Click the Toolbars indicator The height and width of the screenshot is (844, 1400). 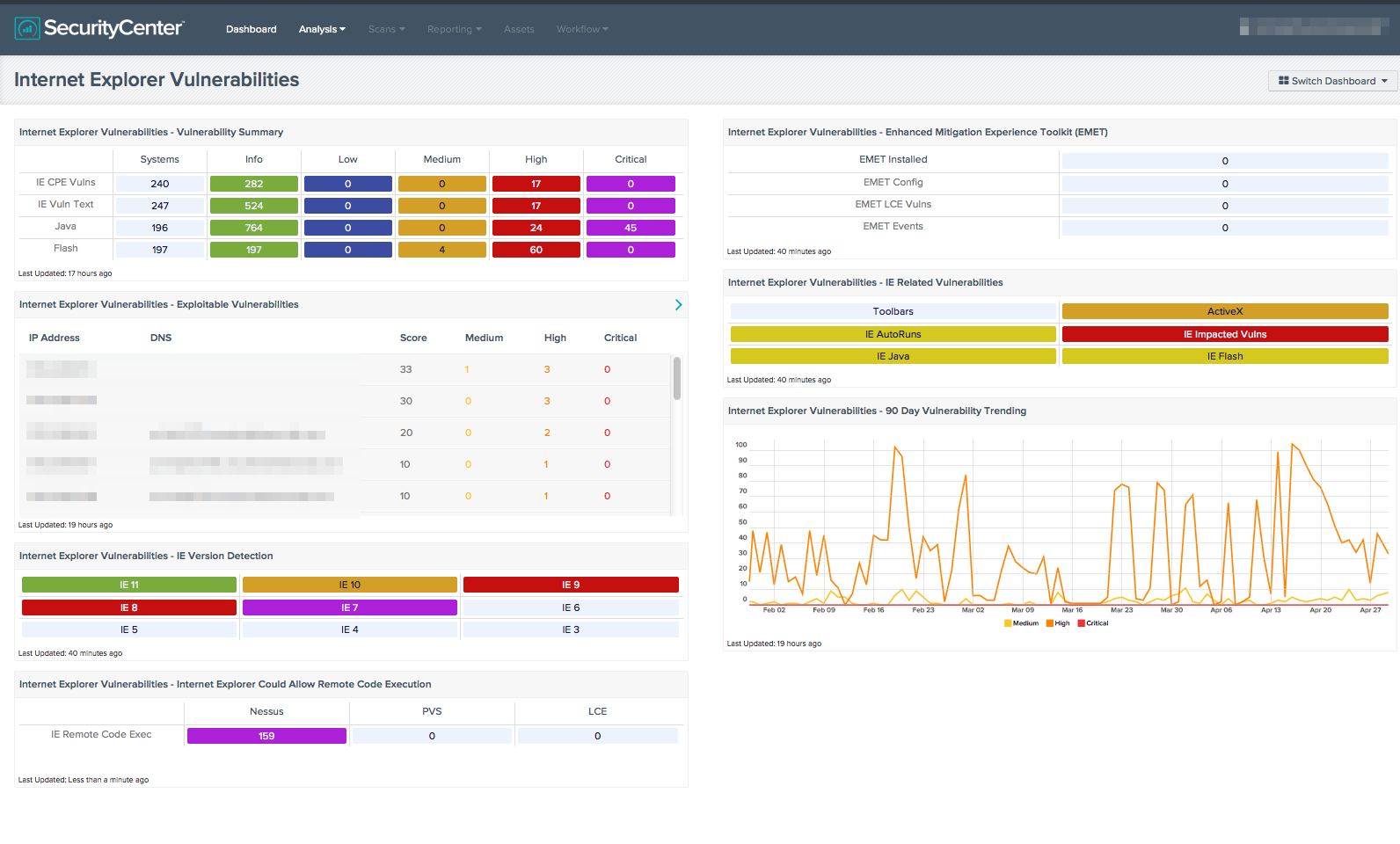click(893, 311)
